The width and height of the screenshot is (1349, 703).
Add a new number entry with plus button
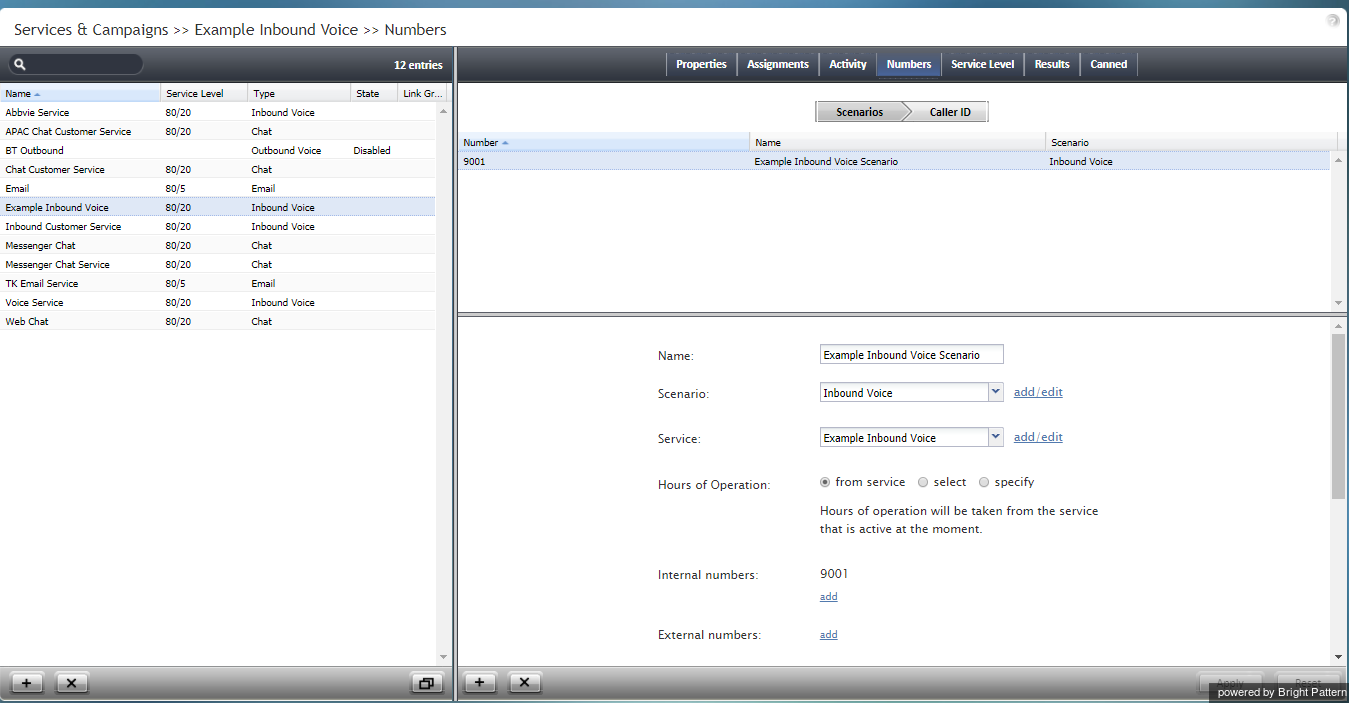click(480, 683)
